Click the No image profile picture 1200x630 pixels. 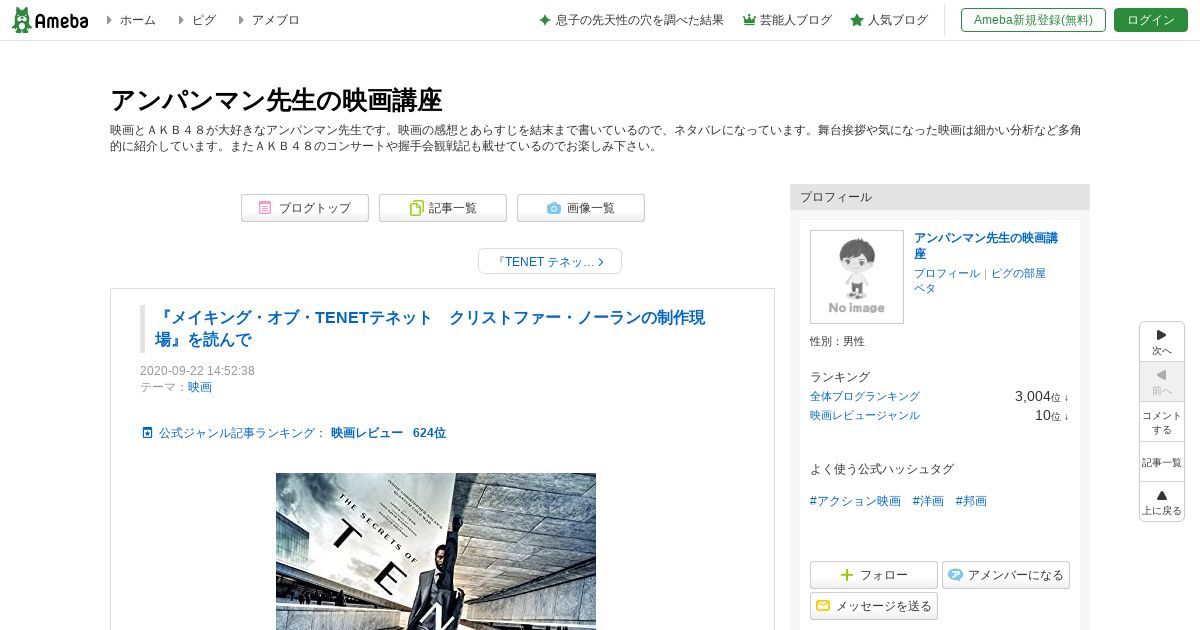click(857, 277)
